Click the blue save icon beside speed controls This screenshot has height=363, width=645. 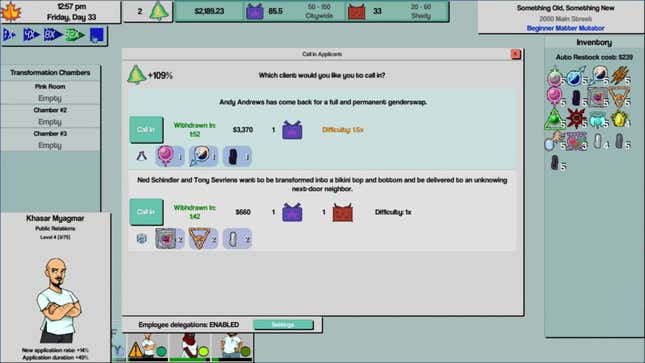[x=97, y=35]
